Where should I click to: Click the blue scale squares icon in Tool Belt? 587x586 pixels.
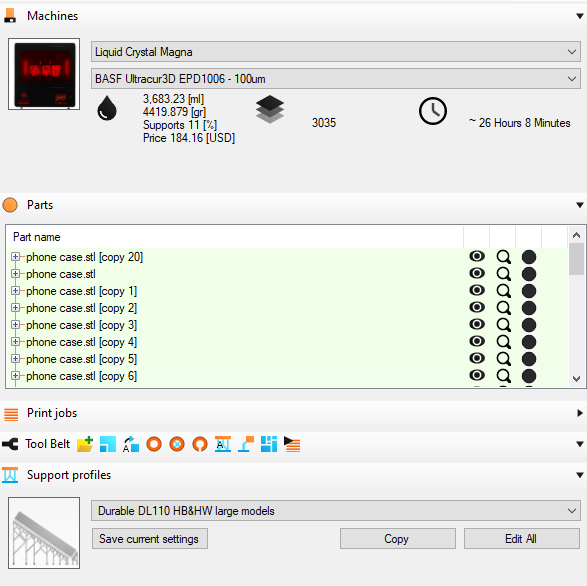click(108, 444)
